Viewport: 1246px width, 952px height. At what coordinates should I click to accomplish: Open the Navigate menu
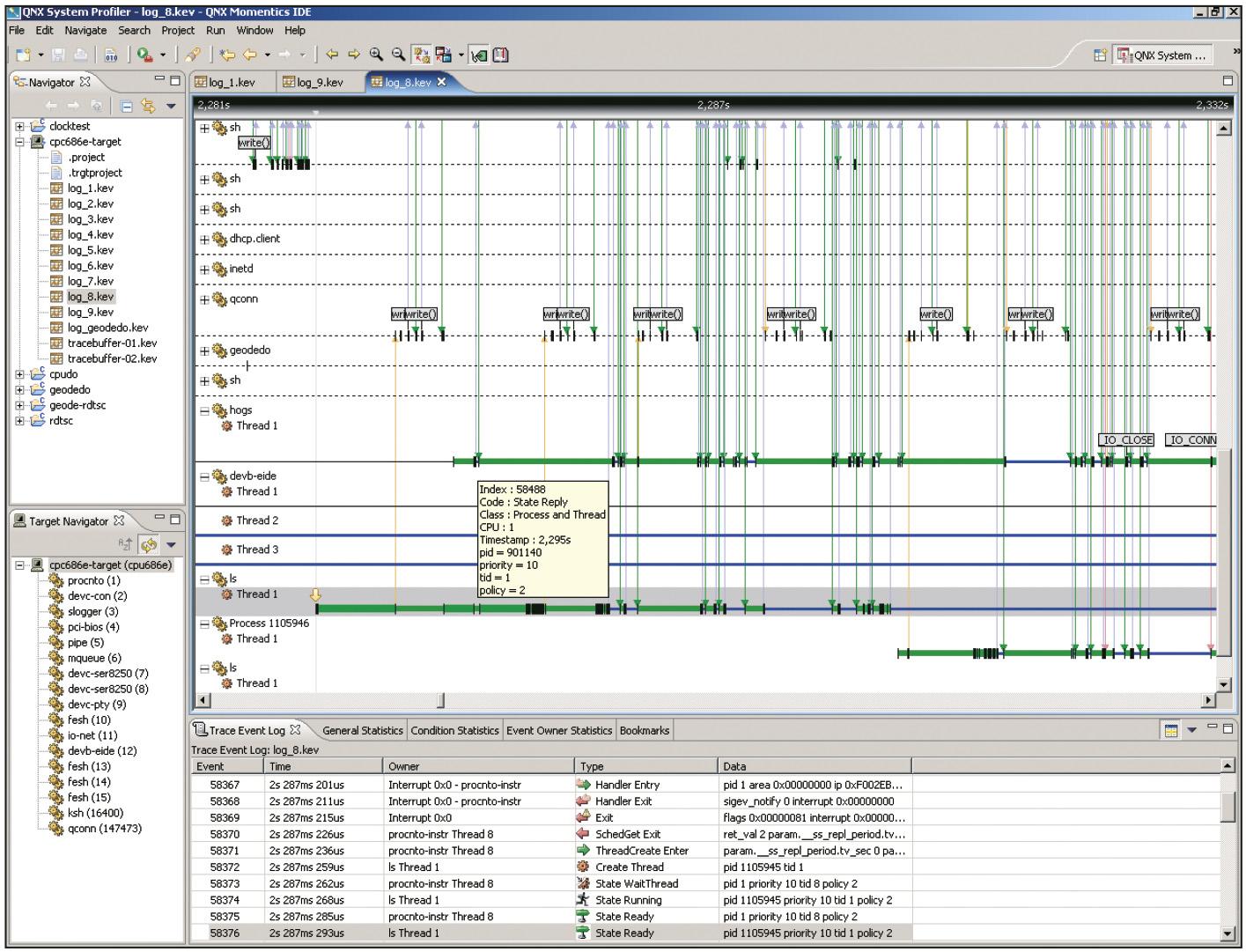[85, 30]
